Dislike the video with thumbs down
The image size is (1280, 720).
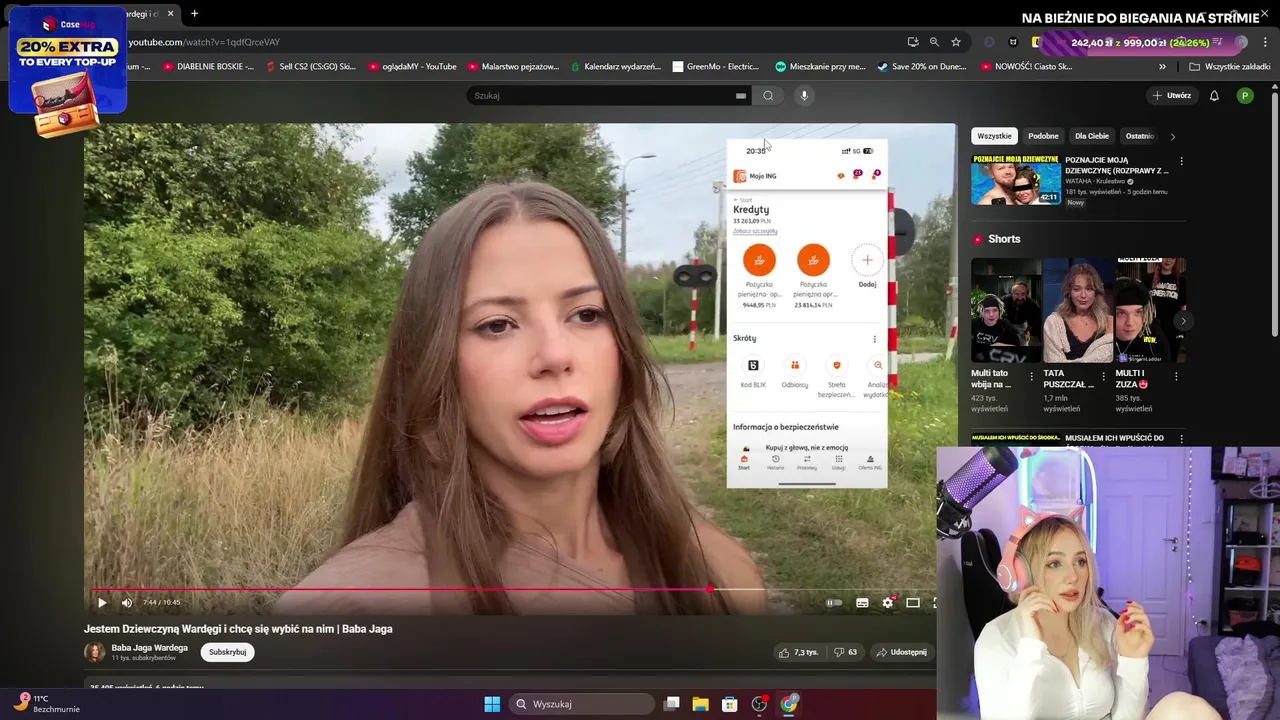[x=845, y=652]
